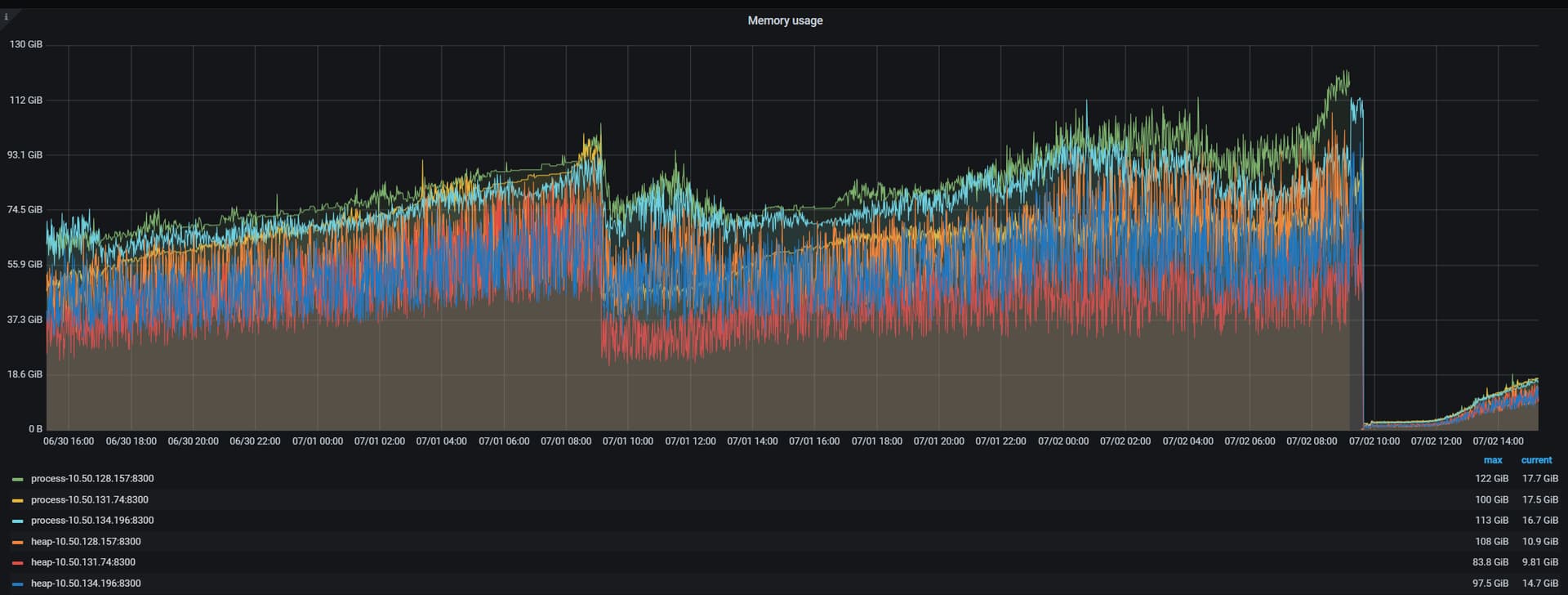Open red color picker for heap-10.50.131.74
The width and height of the screenshot is (1568, 595).
coord(18,563)
